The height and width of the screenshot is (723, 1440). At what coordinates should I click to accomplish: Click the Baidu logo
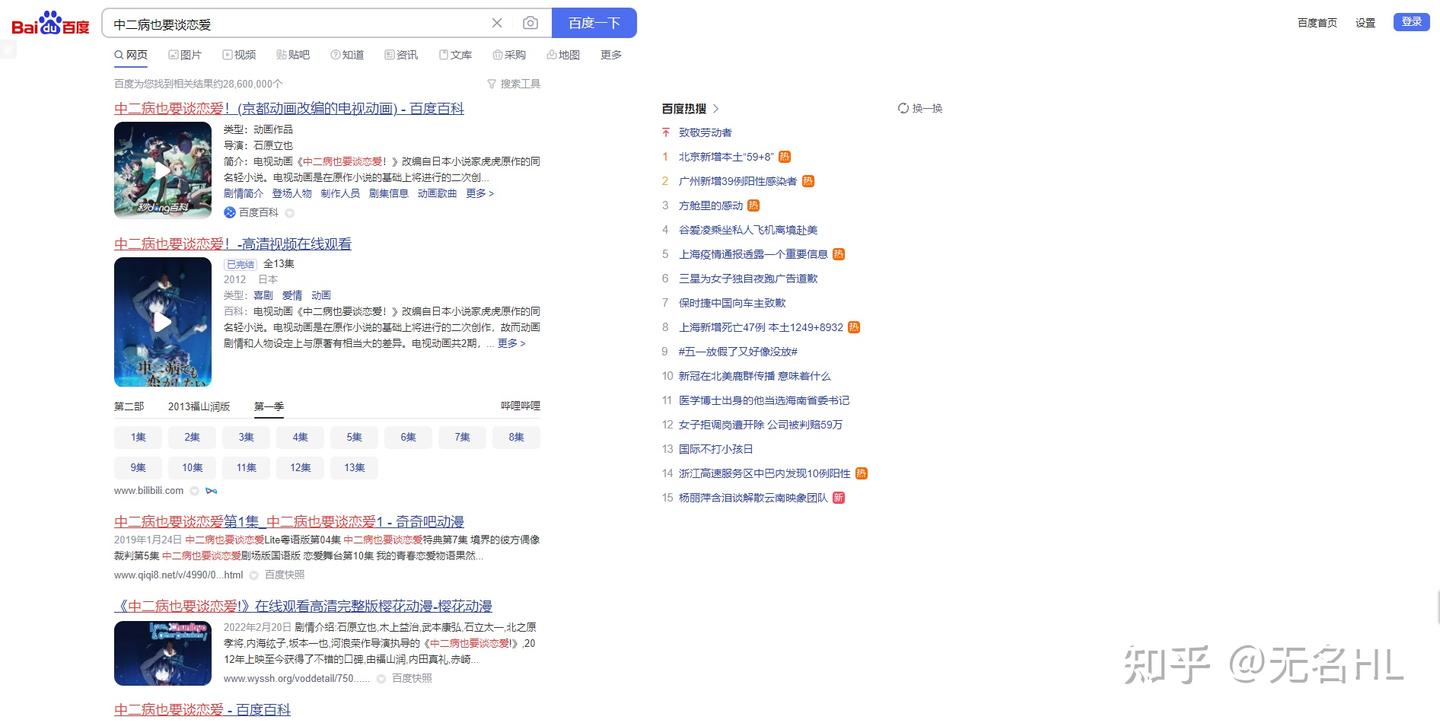pos(50,23)
